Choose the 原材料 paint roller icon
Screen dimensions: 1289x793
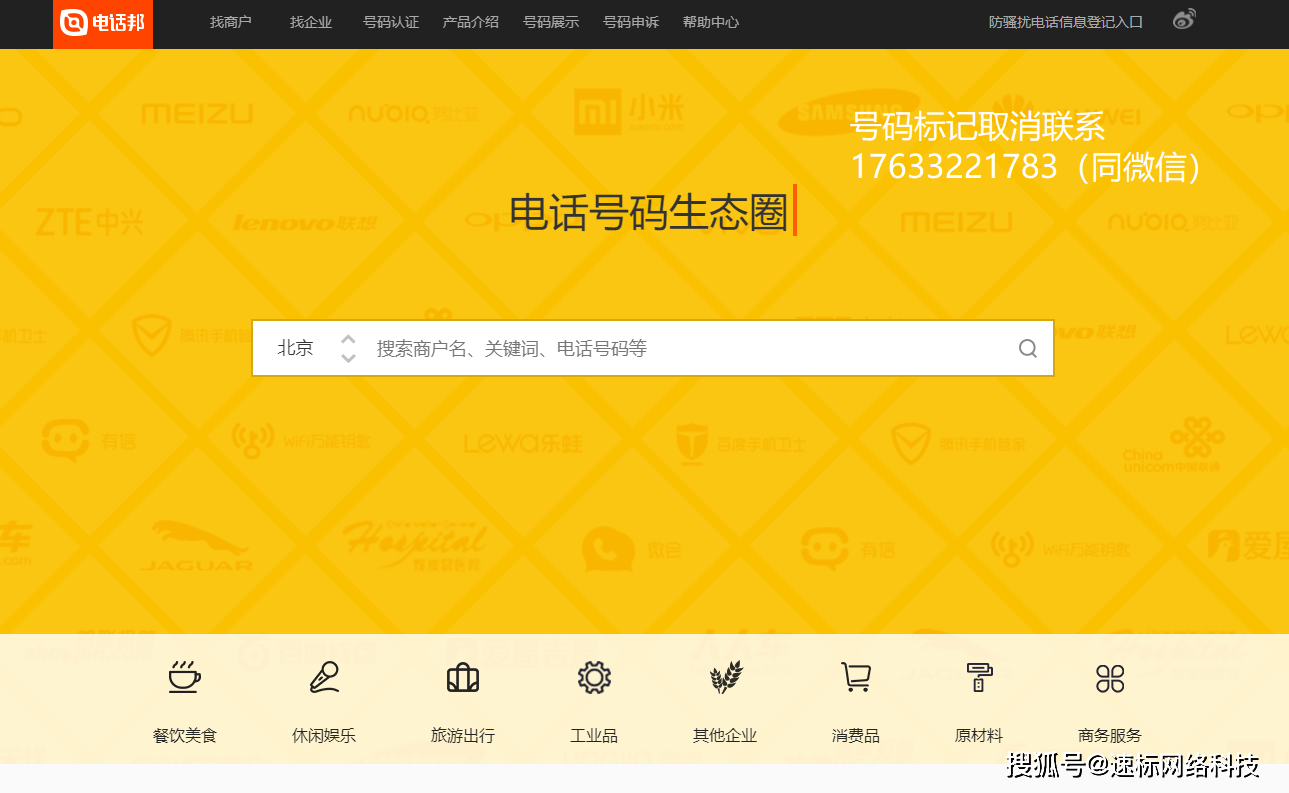coord(978,678)
